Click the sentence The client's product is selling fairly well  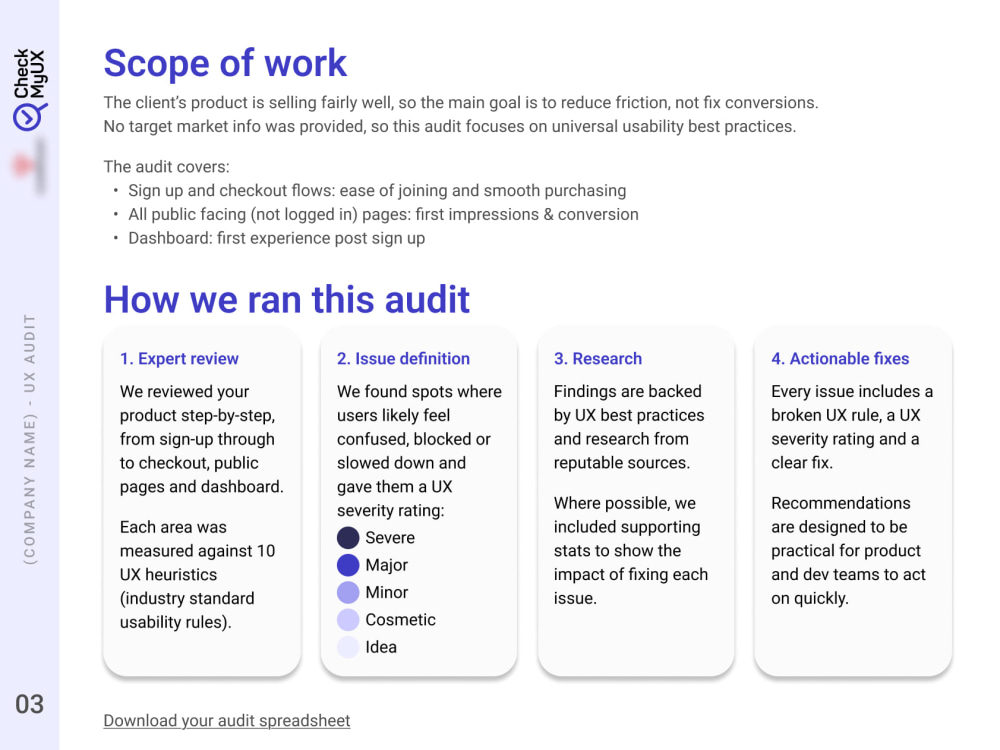[x=461, y=103]
